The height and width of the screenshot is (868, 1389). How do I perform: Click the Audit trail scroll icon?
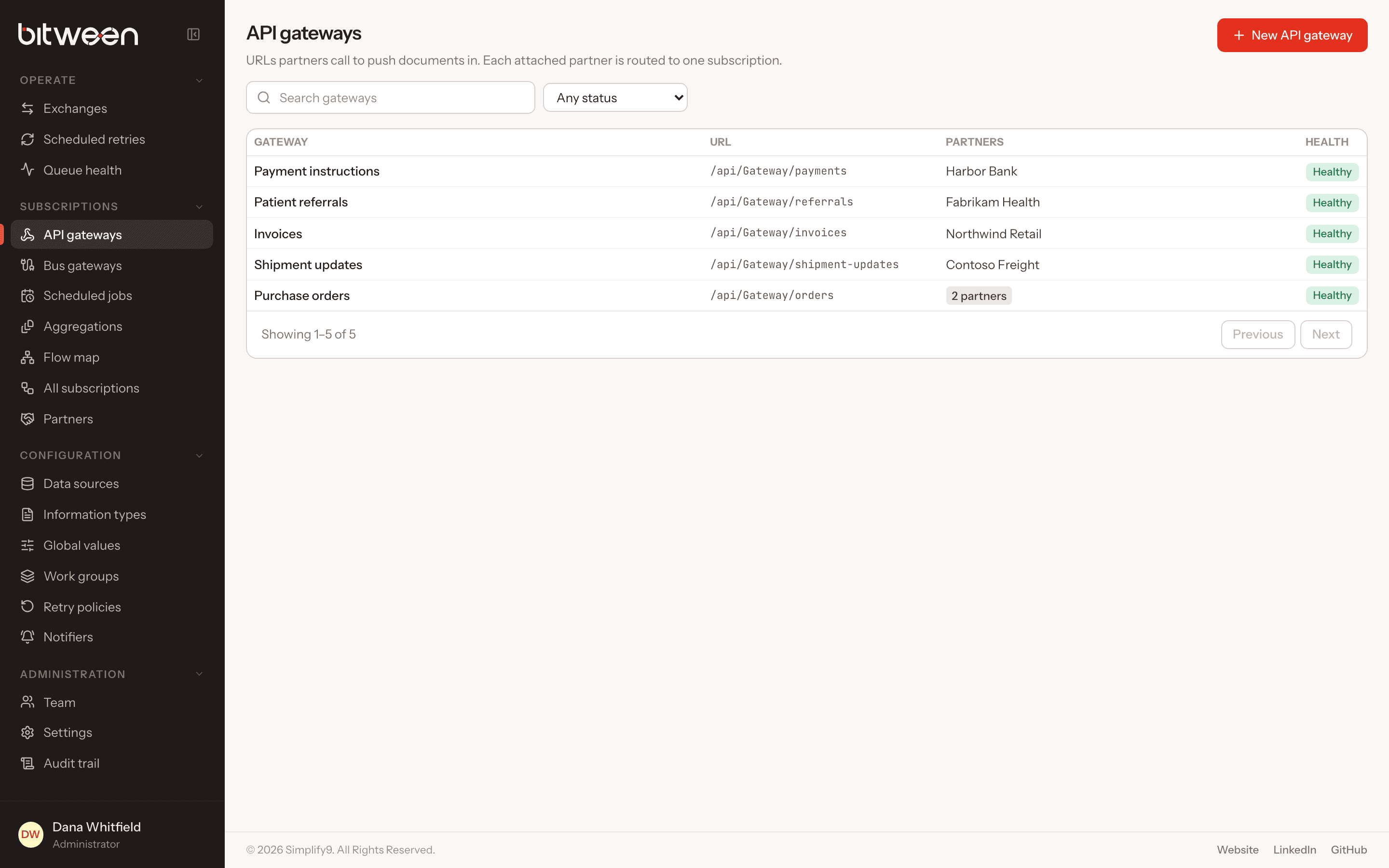tap(27, 763)
